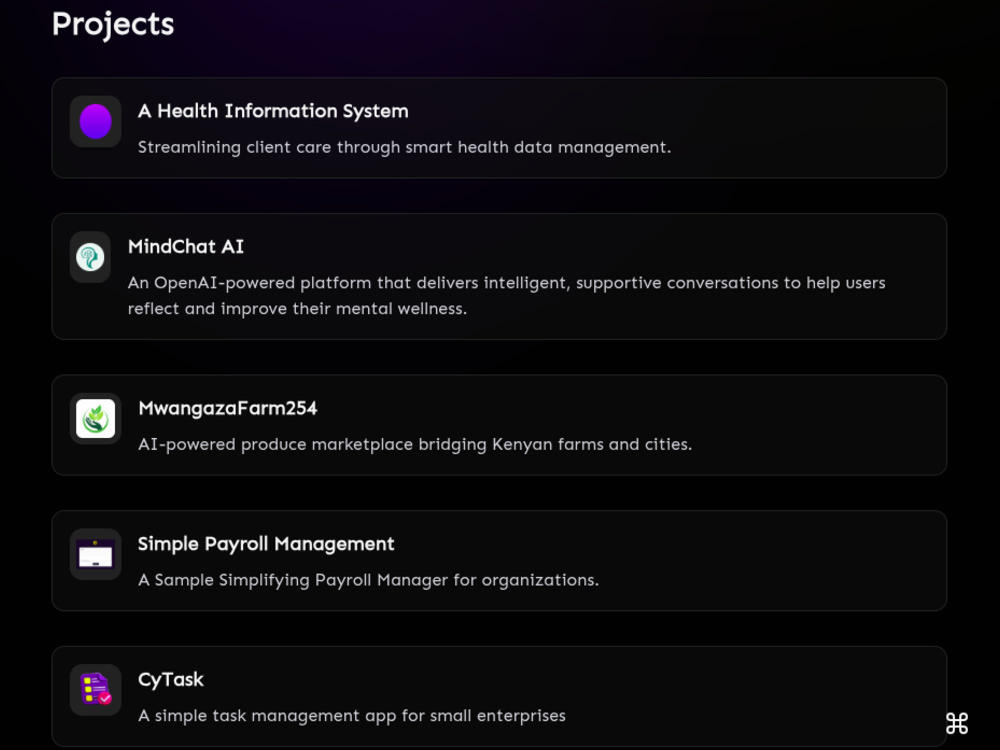Open the MindChat AI project title

pyautogui.click(x=186, y=247)
